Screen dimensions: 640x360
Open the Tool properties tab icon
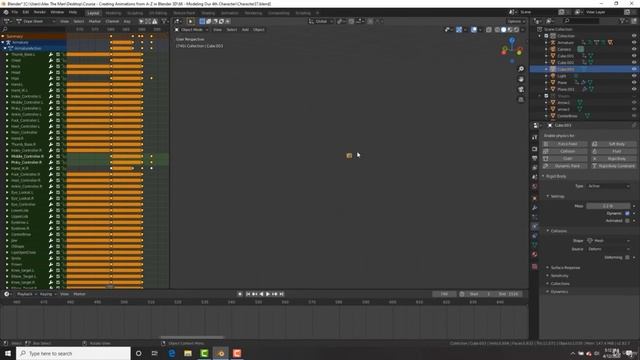point(535,138)
